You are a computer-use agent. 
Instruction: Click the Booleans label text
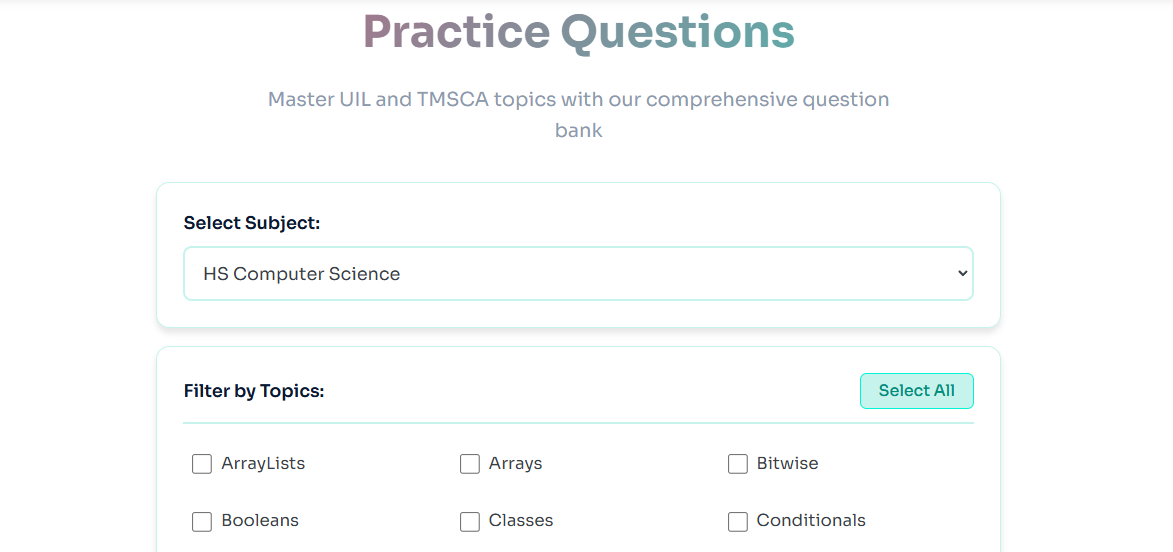coord(260,521)
